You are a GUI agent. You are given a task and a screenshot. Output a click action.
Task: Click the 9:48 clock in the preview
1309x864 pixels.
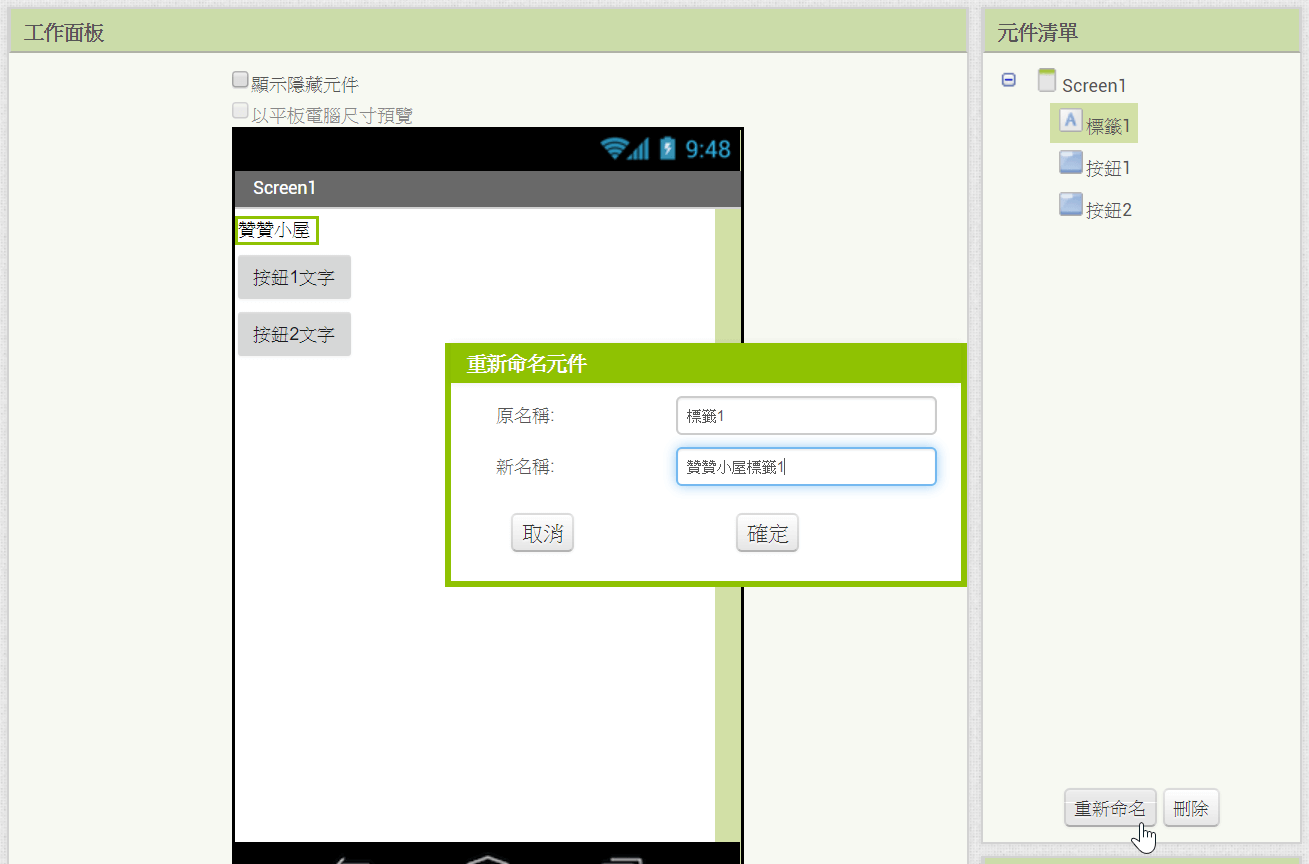coord(708,149)
